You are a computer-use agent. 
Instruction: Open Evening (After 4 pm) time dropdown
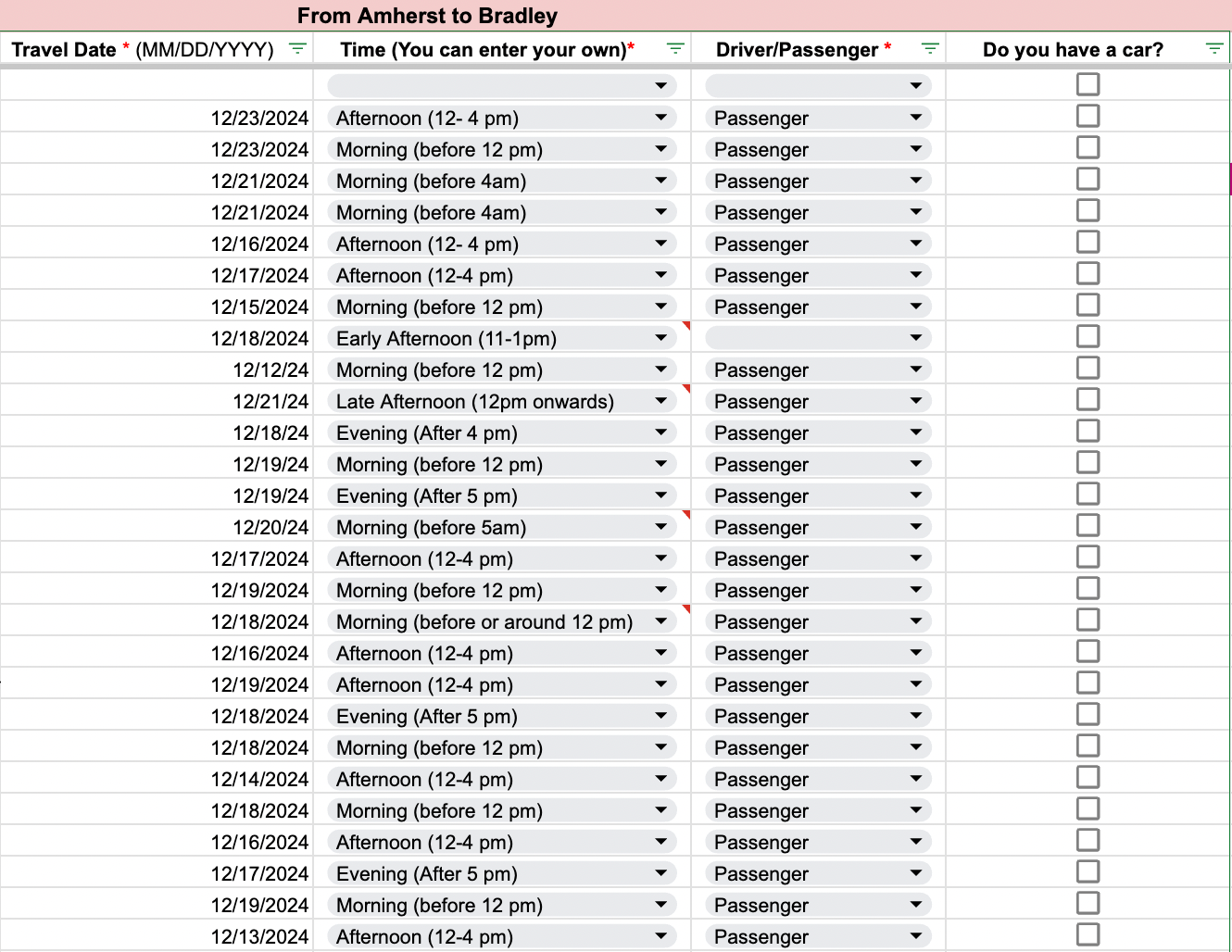tap(660, 432)
